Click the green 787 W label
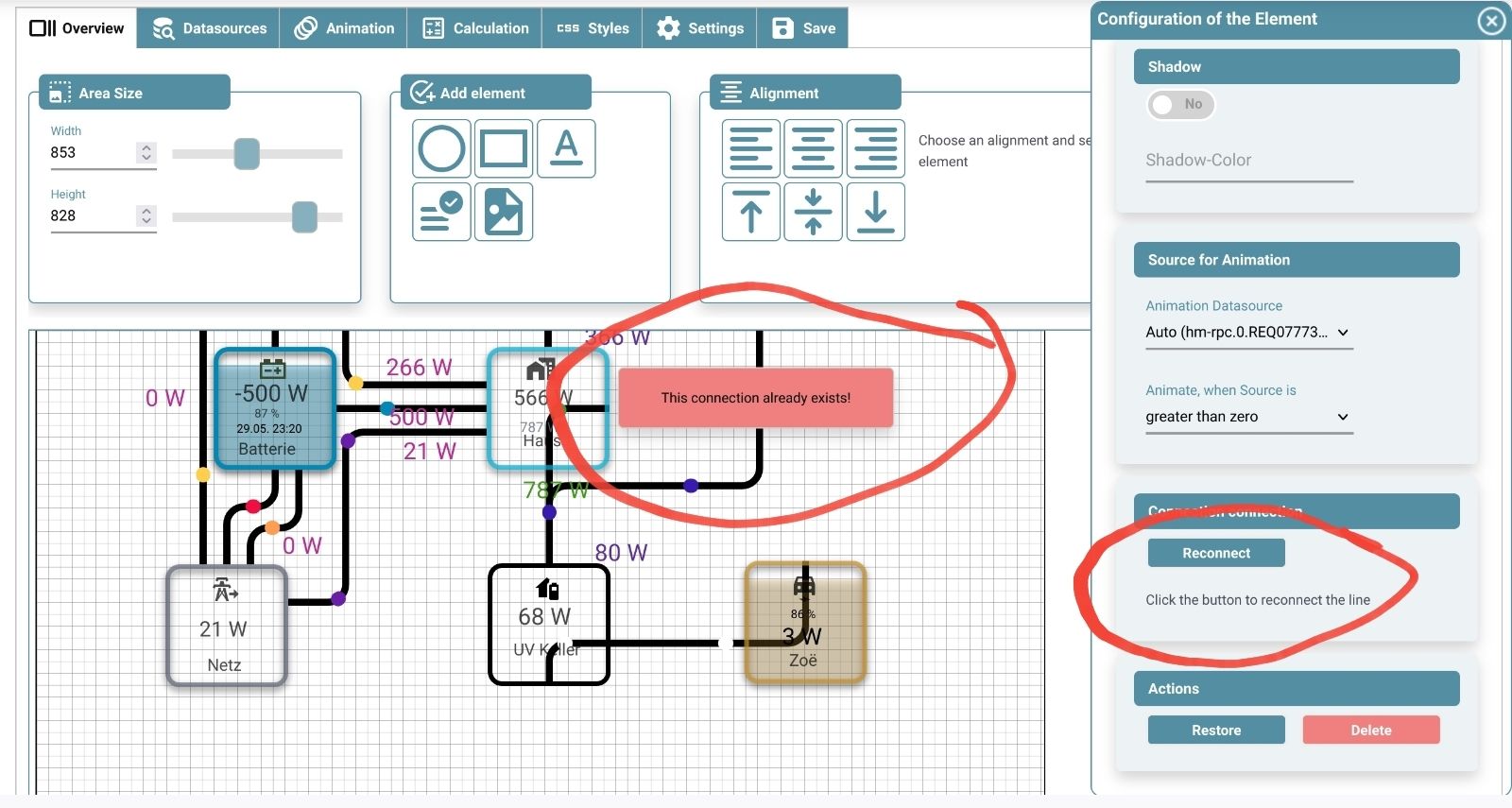This screenshot has height=808, width=1512. (556, 490)
